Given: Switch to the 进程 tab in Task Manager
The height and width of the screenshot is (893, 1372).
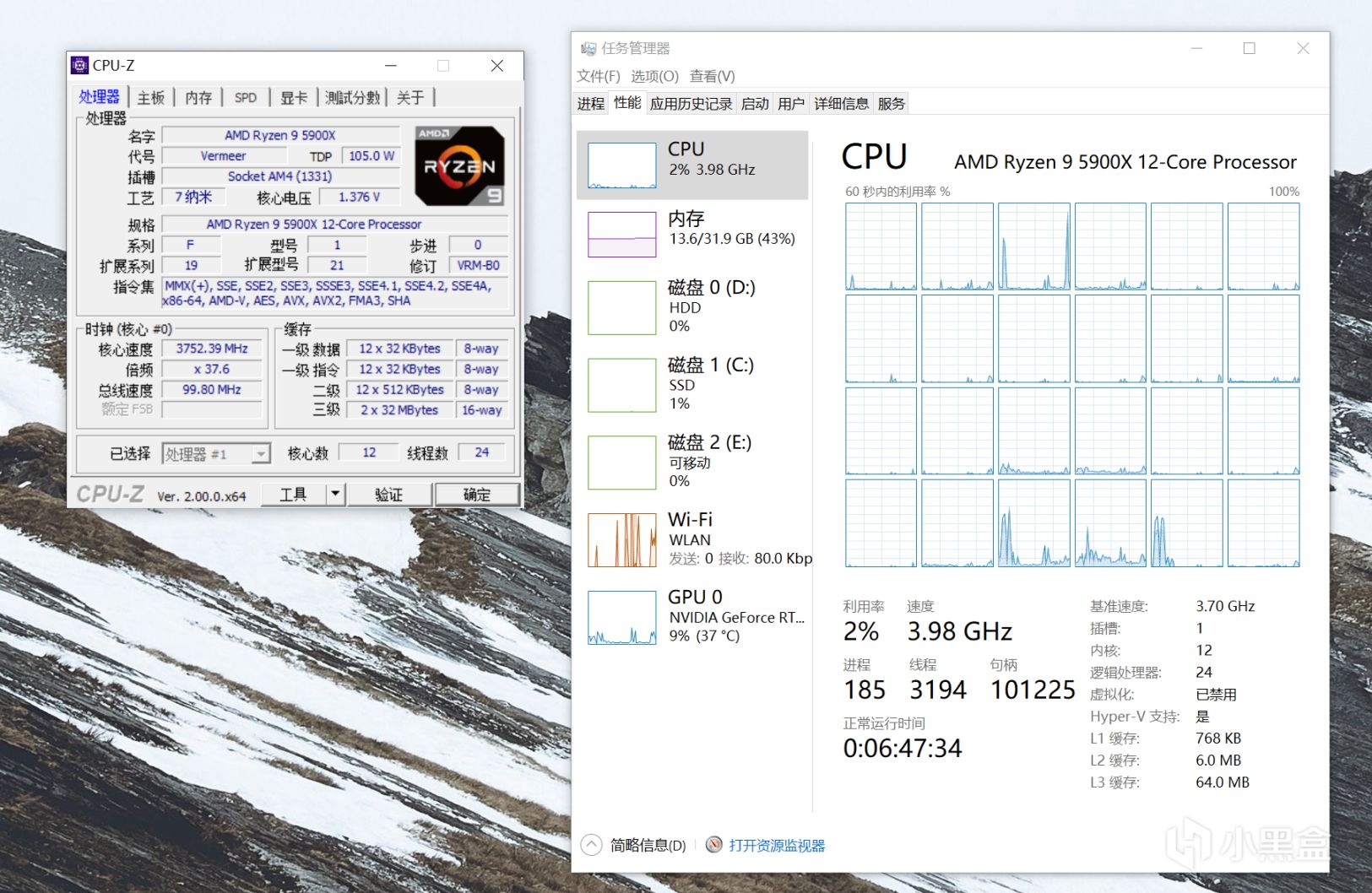Looking at the screenshot, I should pos(591,104).
